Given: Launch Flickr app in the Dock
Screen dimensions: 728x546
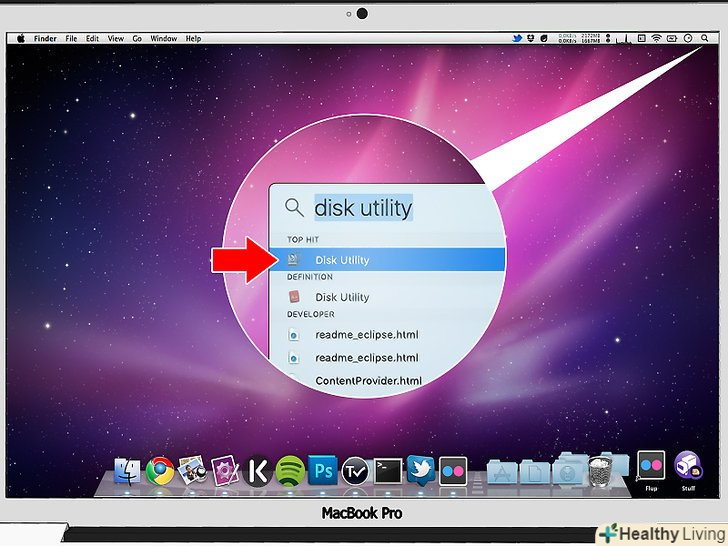Looking at the screenshot, I should coord(453,471).
